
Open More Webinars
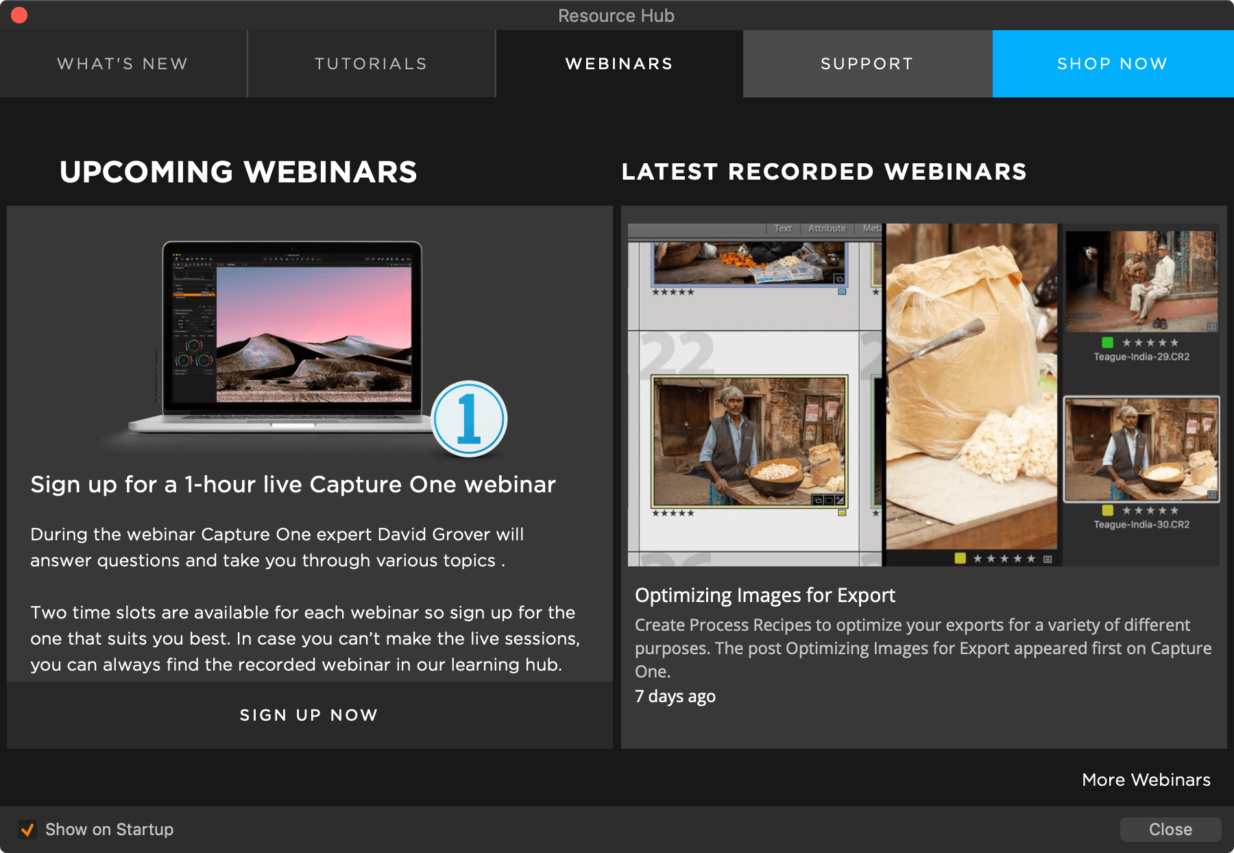(1146, 779)
